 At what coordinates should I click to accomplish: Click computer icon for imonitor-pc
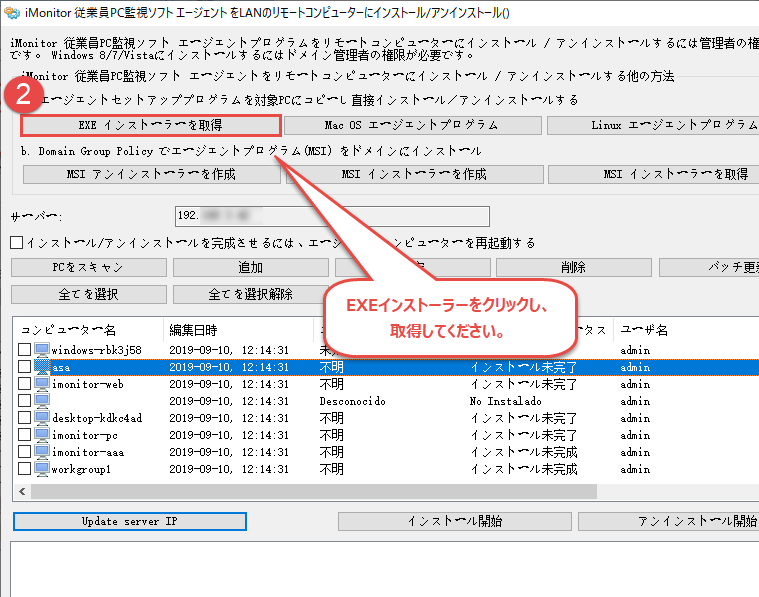[x=42, y=435]
